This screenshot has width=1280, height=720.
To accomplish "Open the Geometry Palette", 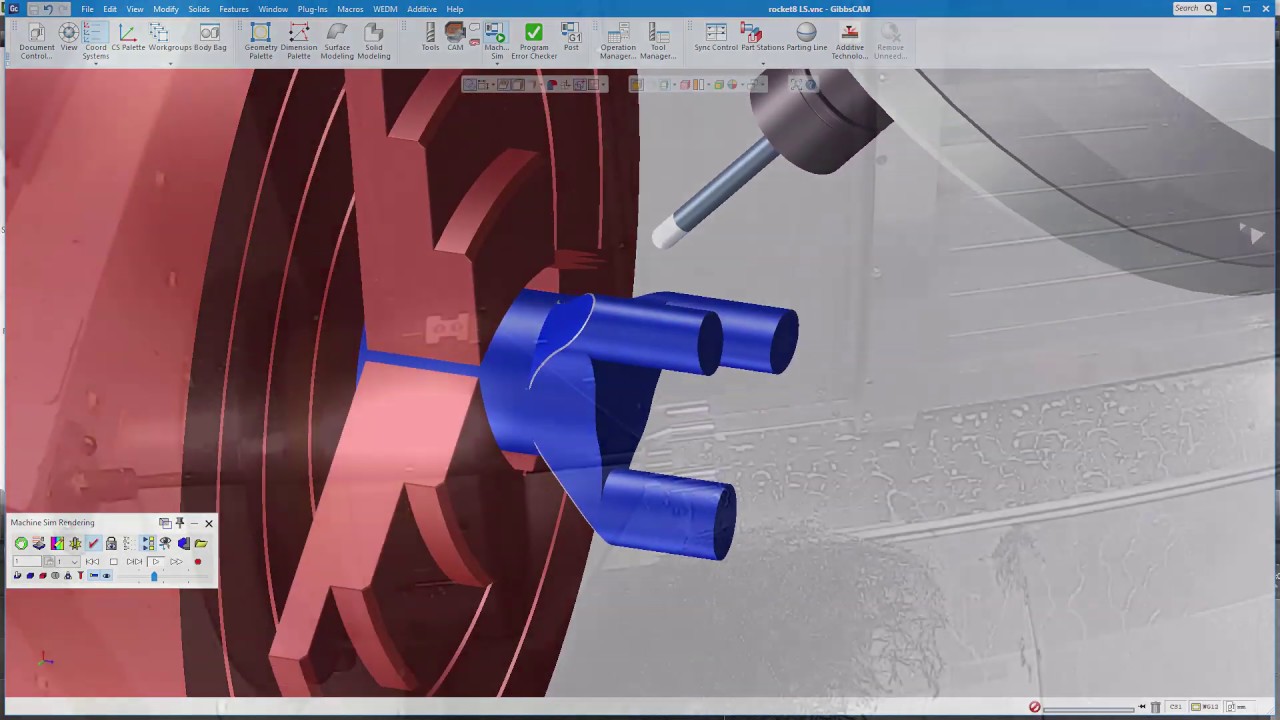I will pos(261,41).
